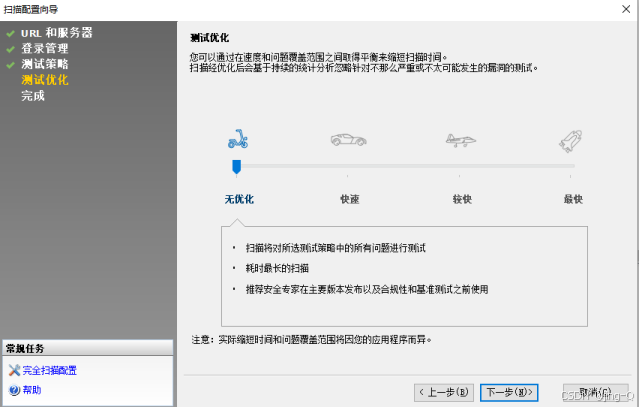The image size is (639, 407).
Task: Go to the 测试策略 step
Action: (x=45, y=64)
